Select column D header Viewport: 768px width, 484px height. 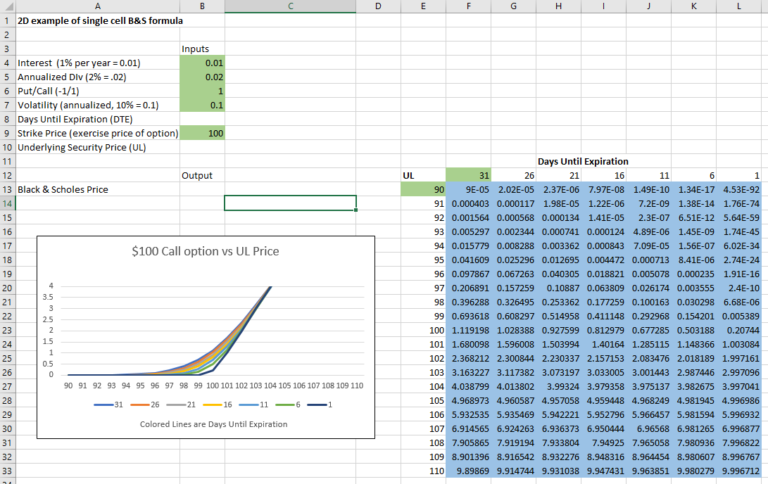pyautogui.click(x=378, y=6)
